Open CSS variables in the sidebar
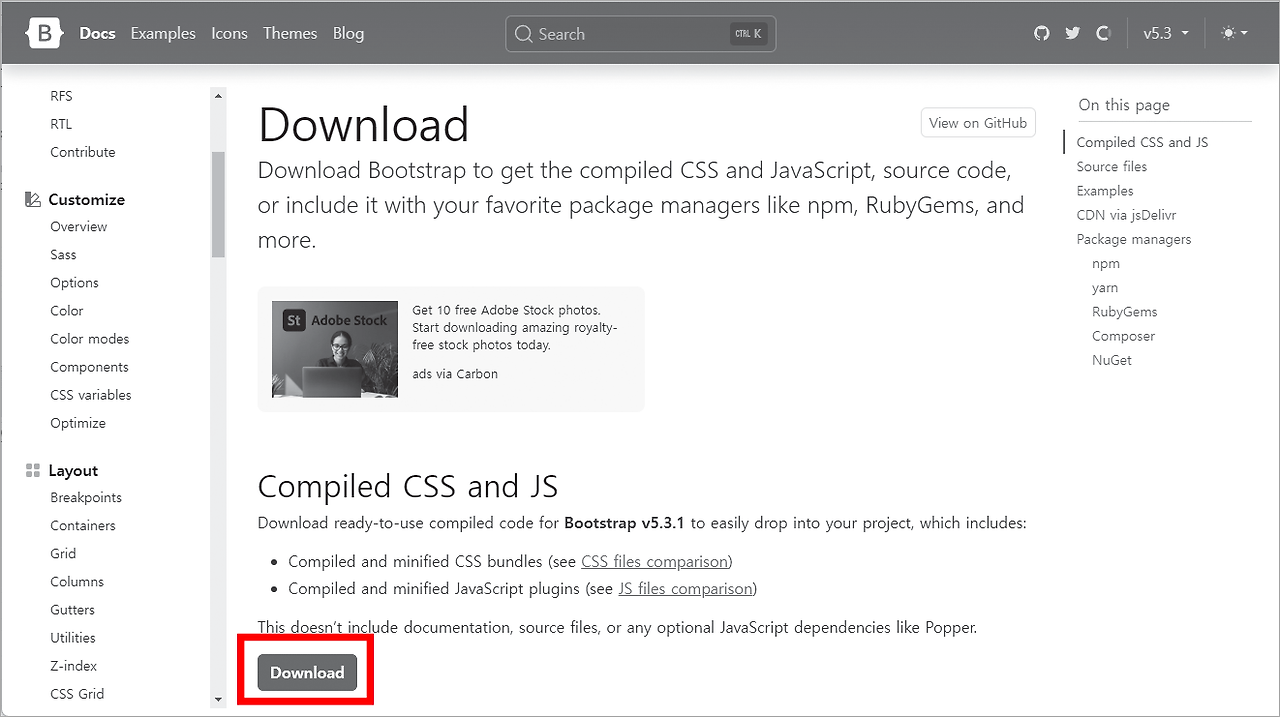Screen dimensions: 1280x717 pos(91,395)
